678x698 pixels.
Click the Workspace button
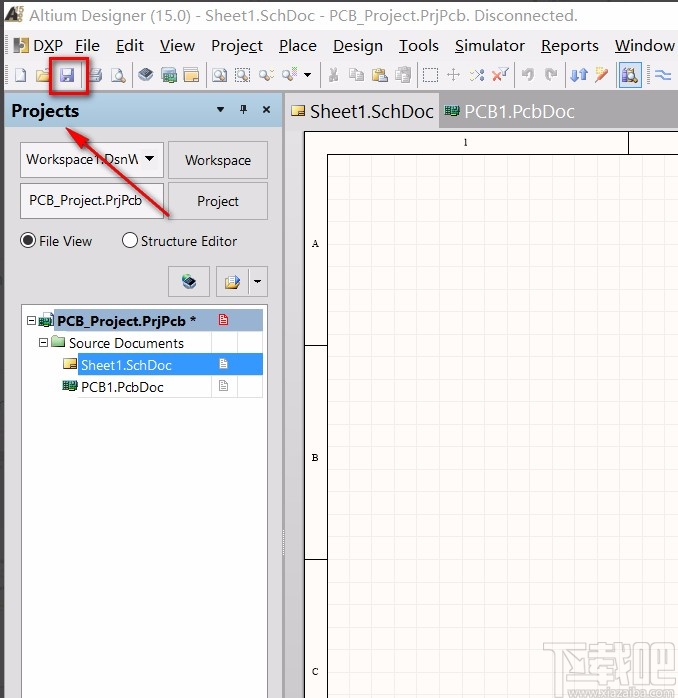[218, 160]
